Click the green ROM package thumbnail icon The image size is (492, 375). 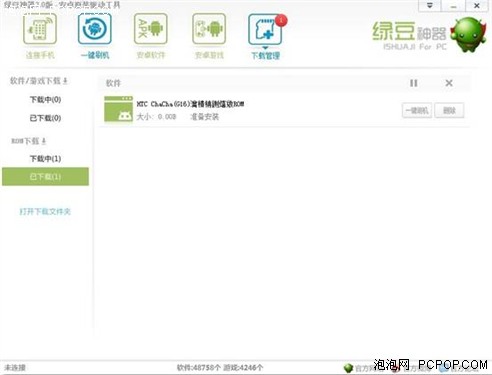point(118,109)
